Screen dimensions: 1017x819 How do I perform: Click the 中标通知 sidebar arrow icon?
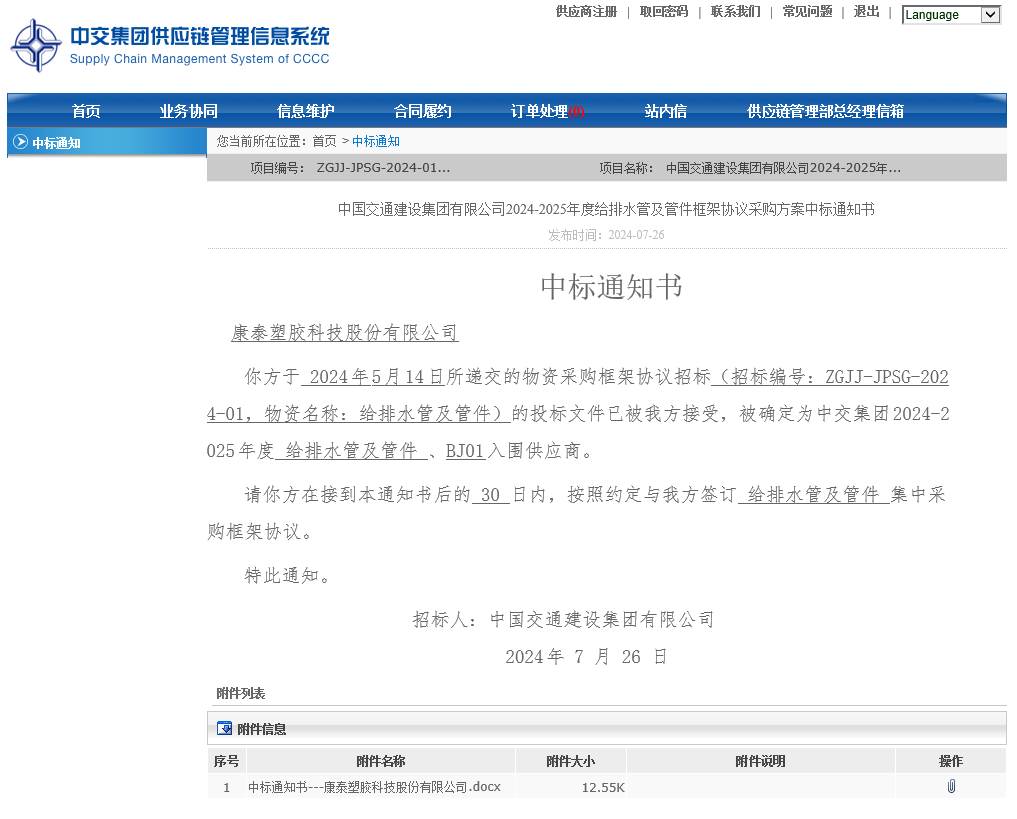tap(20, 142)
